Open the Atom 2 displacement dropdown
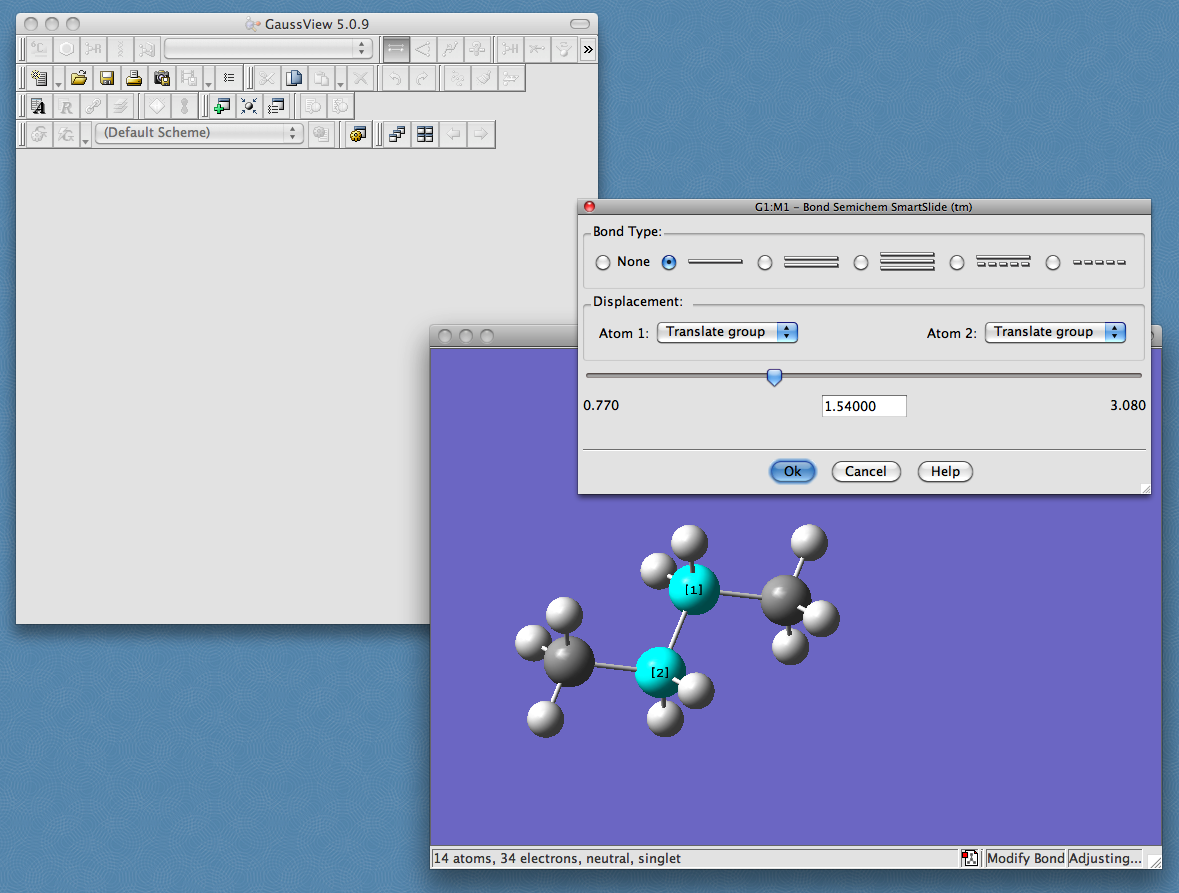Screen dimensions: 1179x893 click(1055, 332)
